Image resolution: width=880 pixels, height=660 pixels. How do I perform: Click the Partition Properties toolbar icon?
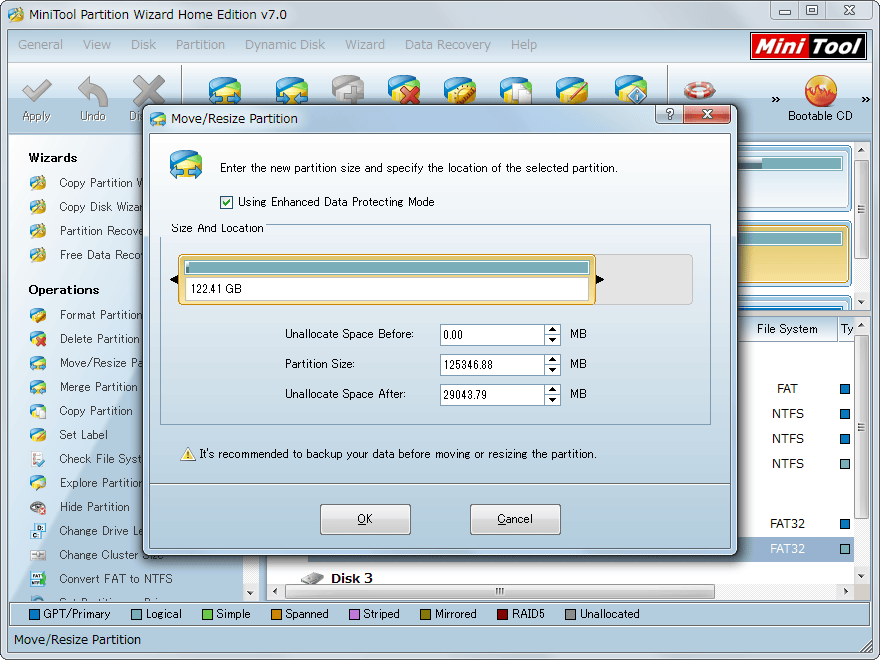(631, 90)
